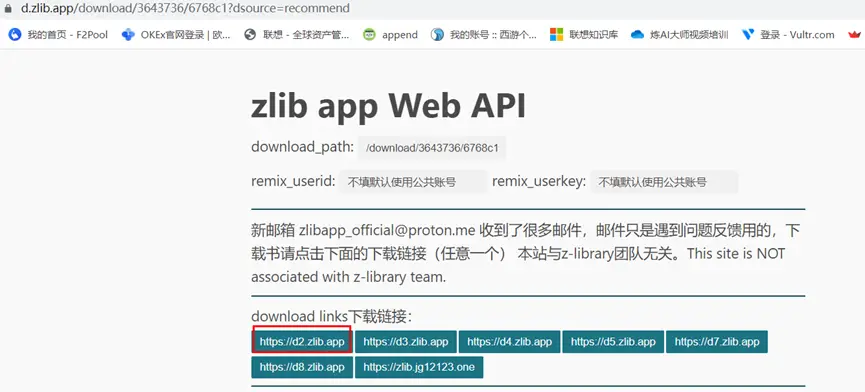The image size is (865, 392).
Task: Focus the remix_userkey input field
Action: (x=664, y=182)
